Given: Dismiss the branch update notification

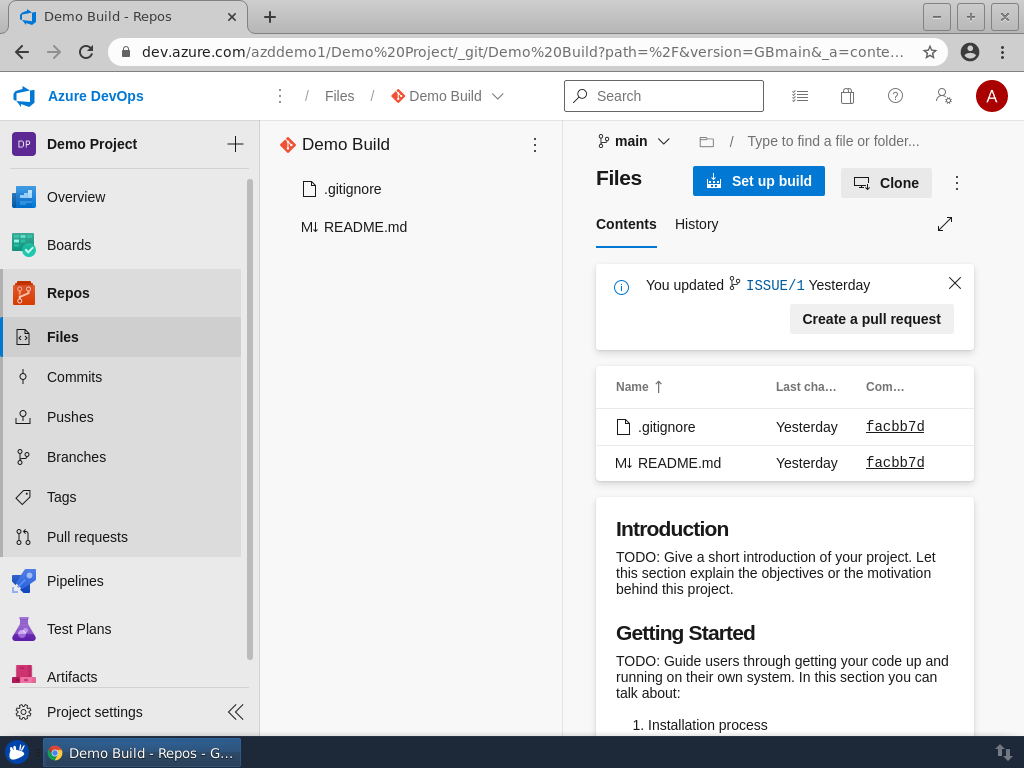Looking at the screenshot, I should (x=955, y=283).
